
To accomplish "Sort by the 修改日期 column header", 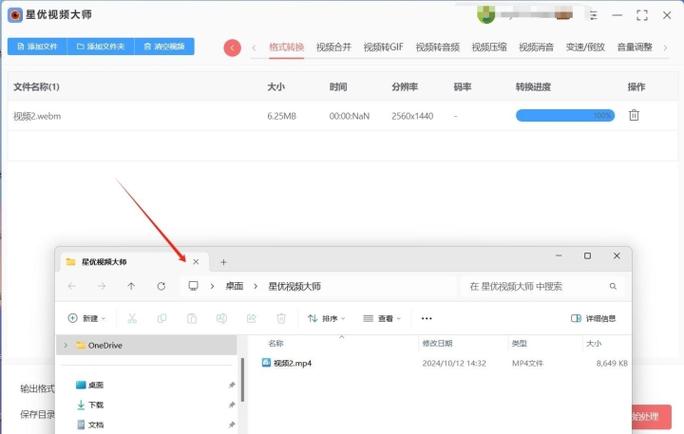I will [437, 343].
